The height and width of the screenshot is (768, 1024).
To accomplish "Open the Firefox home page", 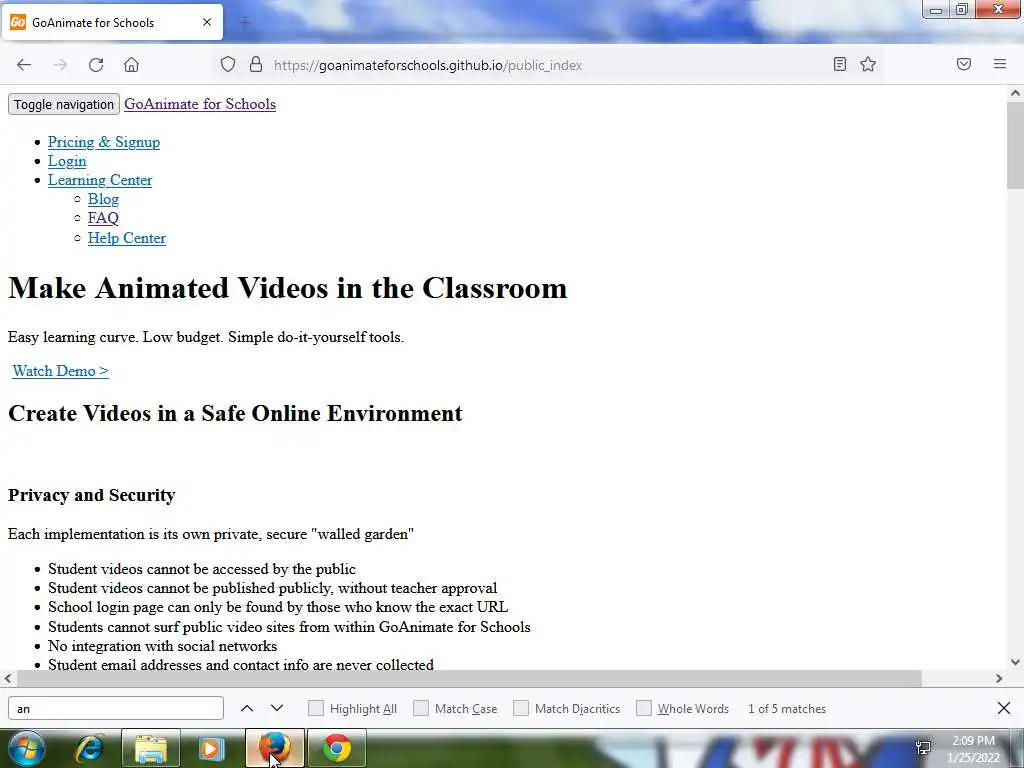I will point(131,65).
